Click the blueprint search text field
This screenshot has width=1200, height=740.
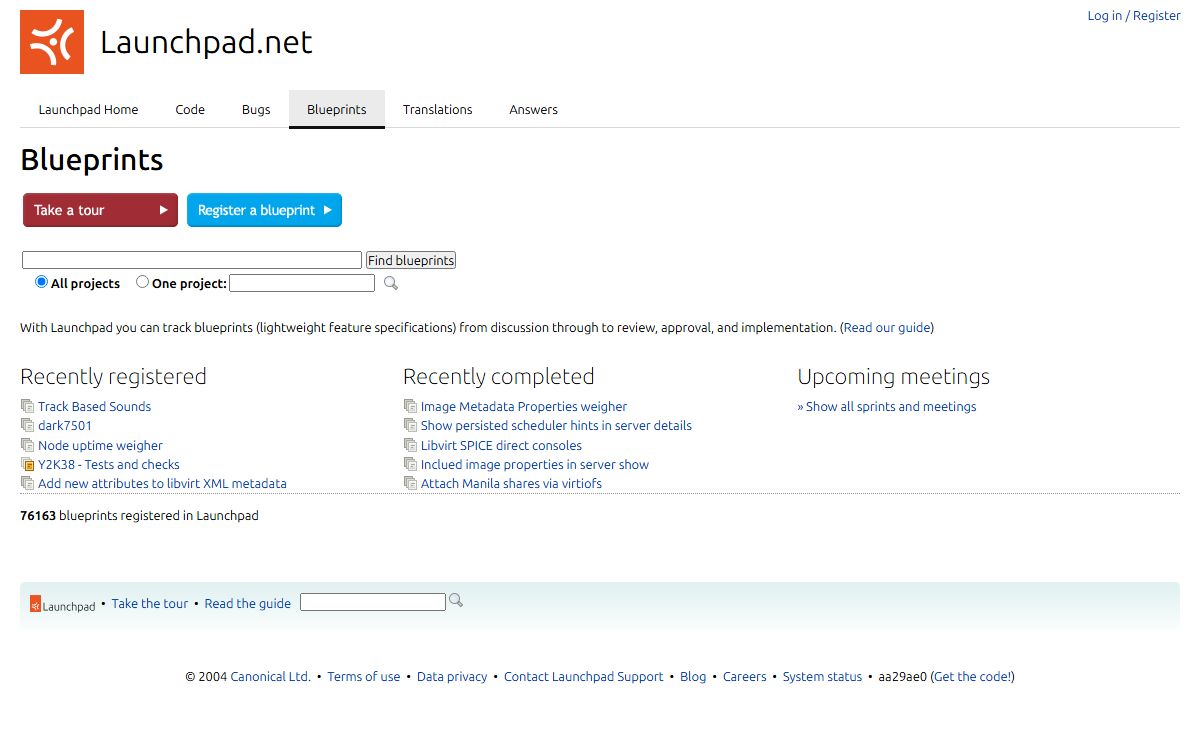[x=192, y=260]
